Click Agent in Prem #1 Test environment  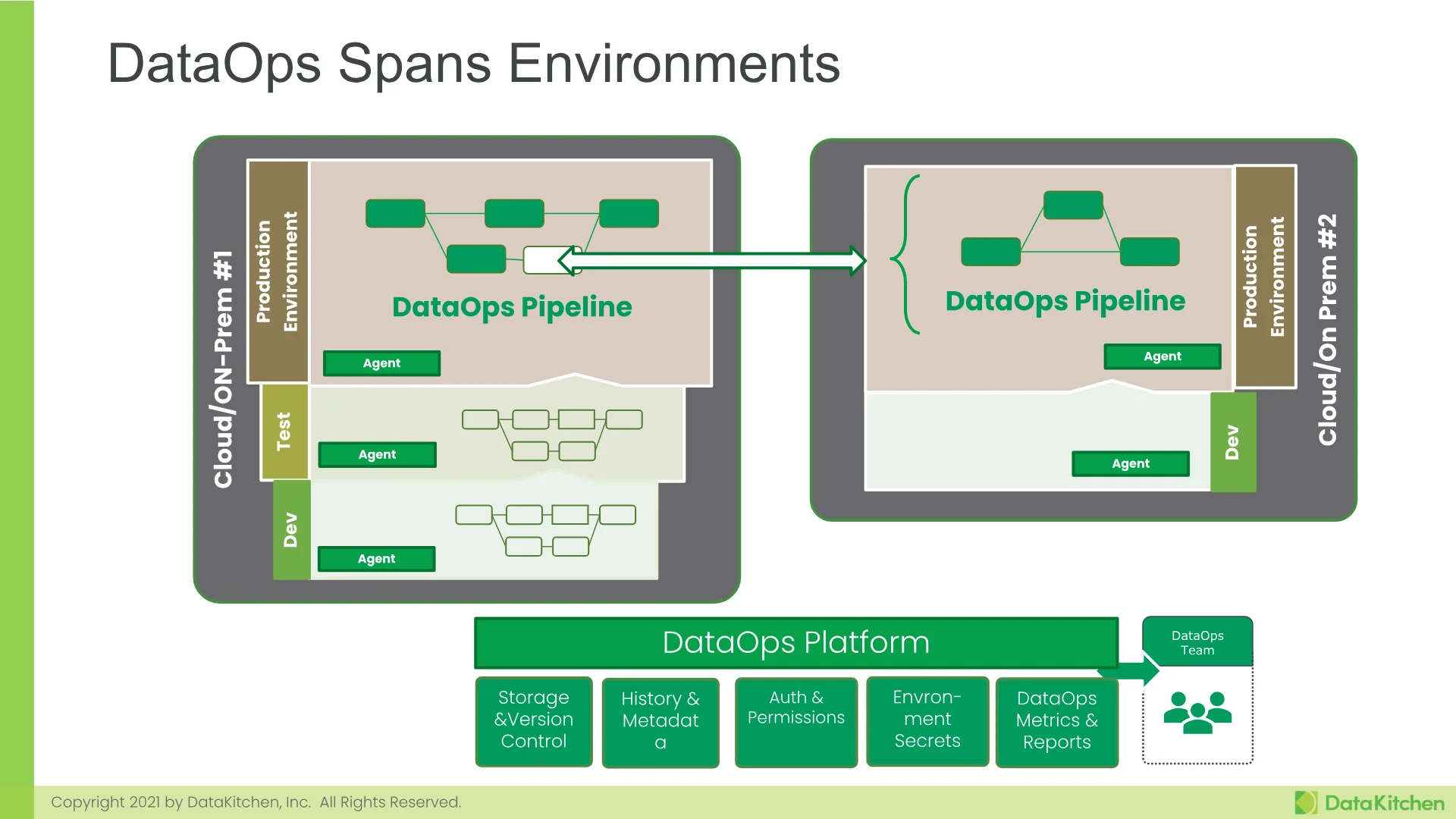(377, 454)
